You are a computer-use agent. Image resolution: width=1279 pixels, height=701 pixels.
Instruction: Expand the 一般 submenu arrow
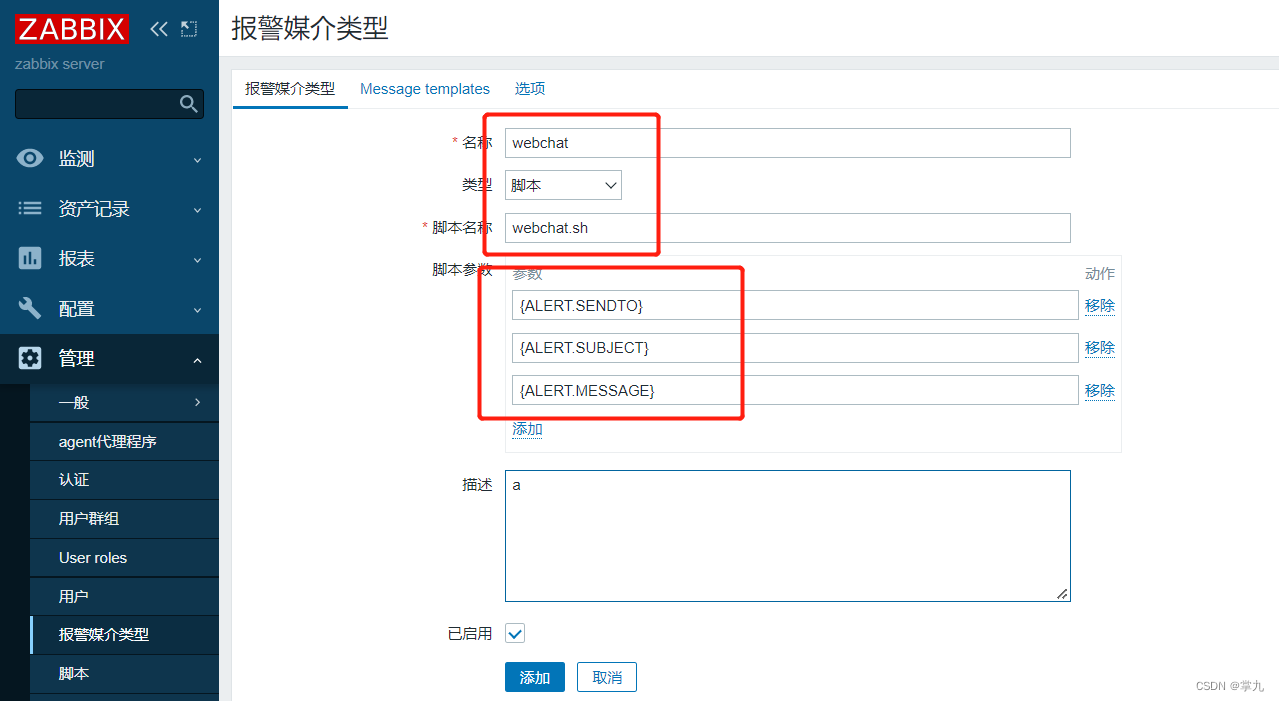(x=197, y=402)
